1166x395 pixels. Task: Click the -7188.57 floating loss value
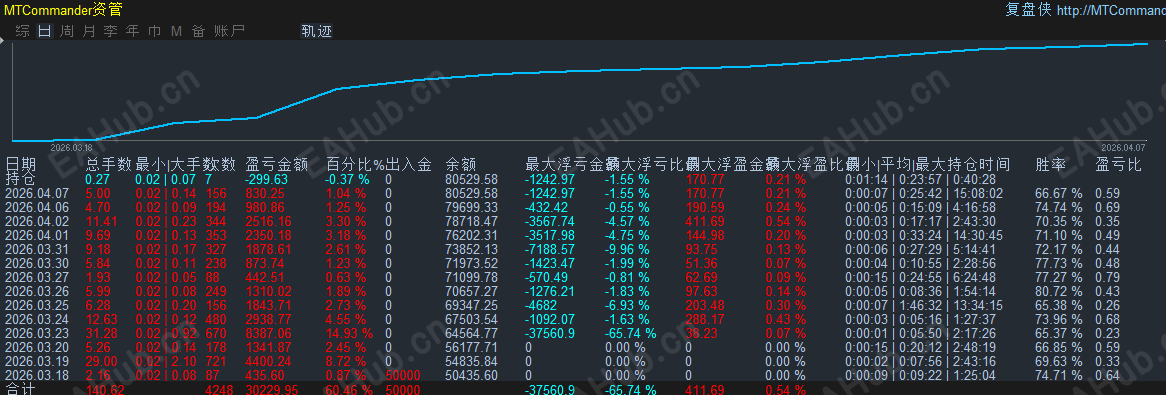550,249
